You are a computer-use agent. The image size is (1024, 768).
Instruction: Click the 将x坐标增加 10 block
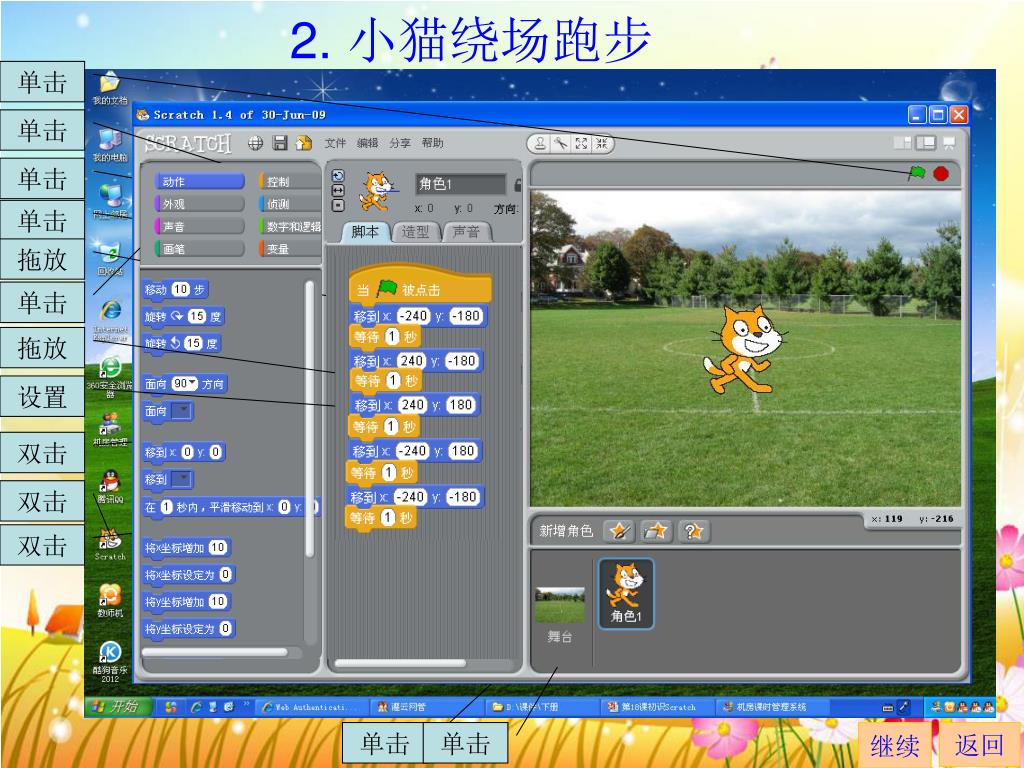186,547
